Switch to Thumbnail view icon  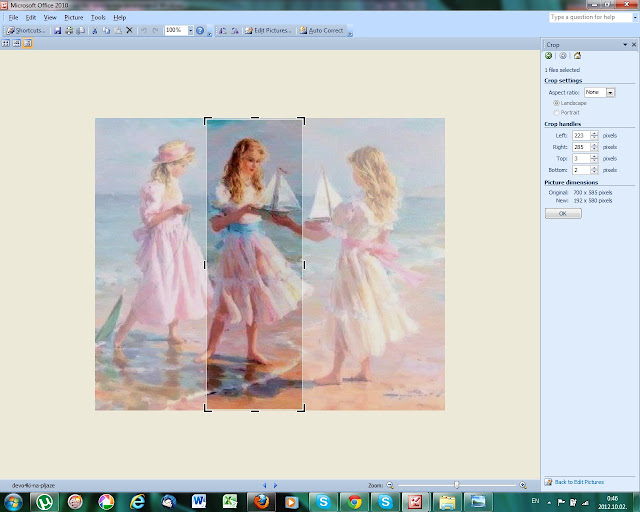[x=6, y=44]
